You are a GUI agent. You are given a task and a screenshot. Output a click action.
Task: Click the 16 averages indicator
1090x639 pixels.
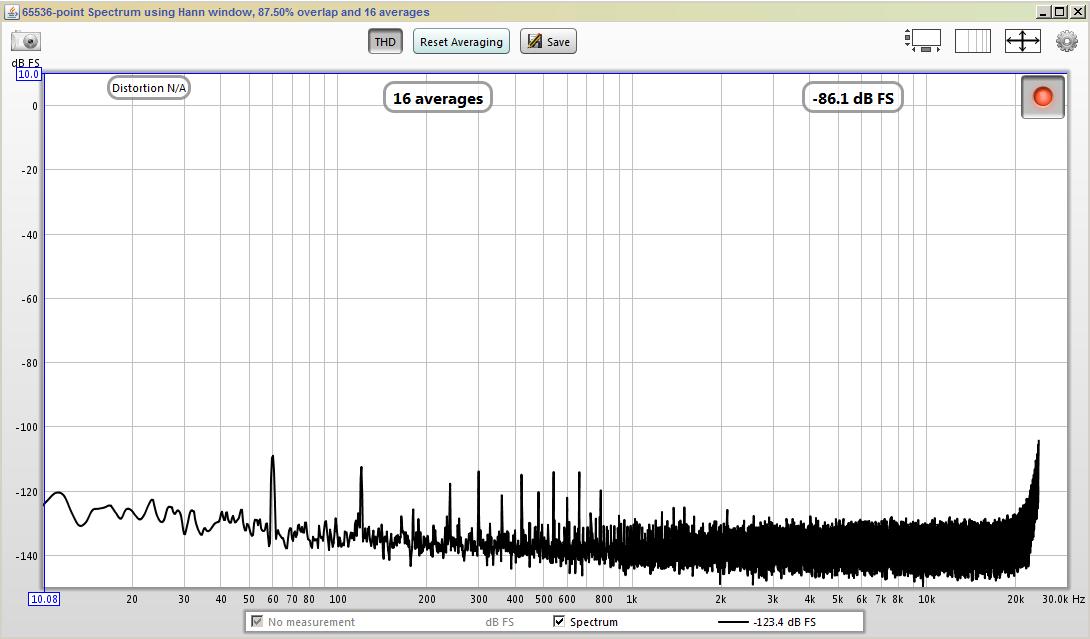tap(438, 98)
